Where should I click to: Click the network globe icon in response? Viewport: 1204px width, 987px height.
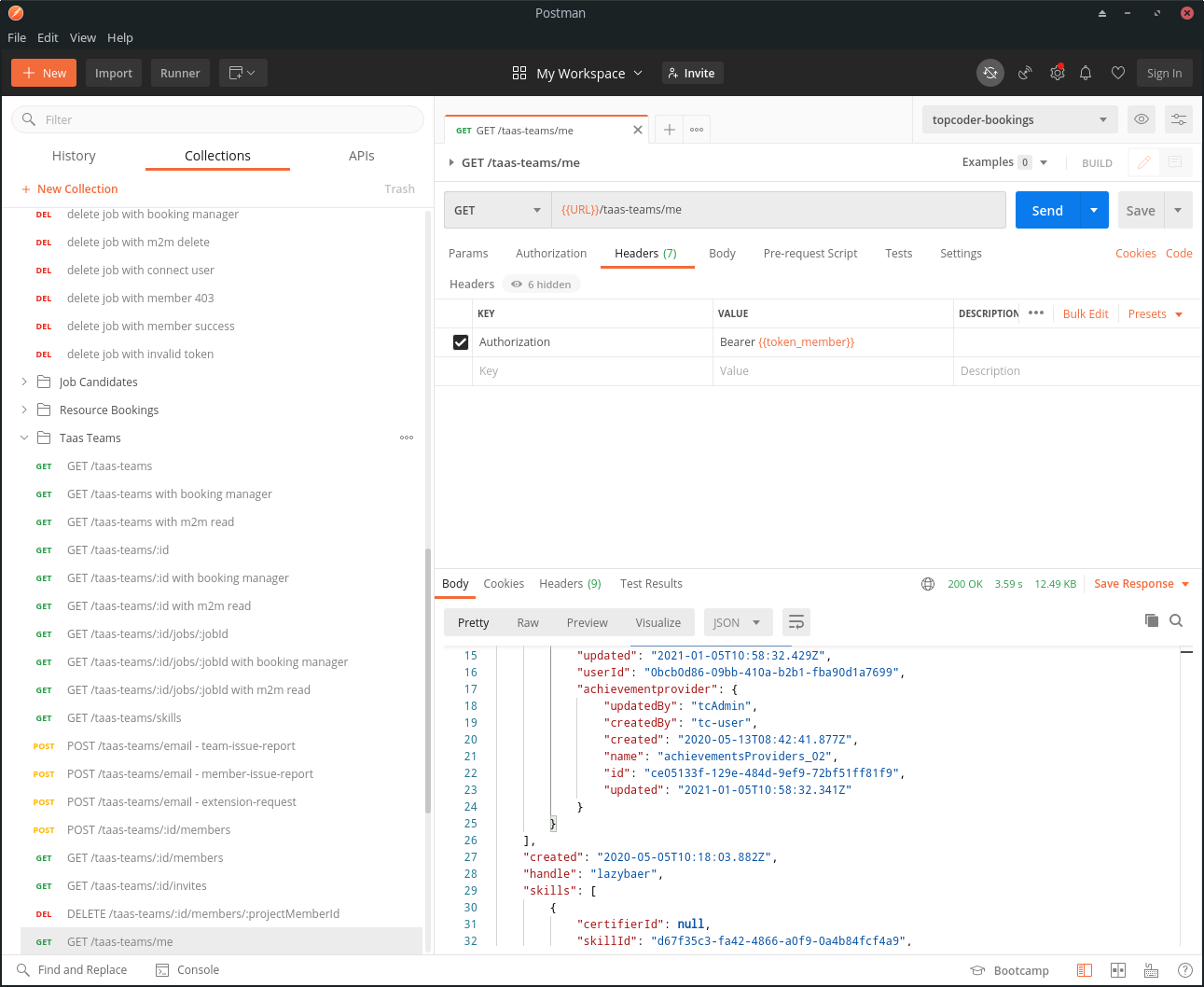point(928,584)
